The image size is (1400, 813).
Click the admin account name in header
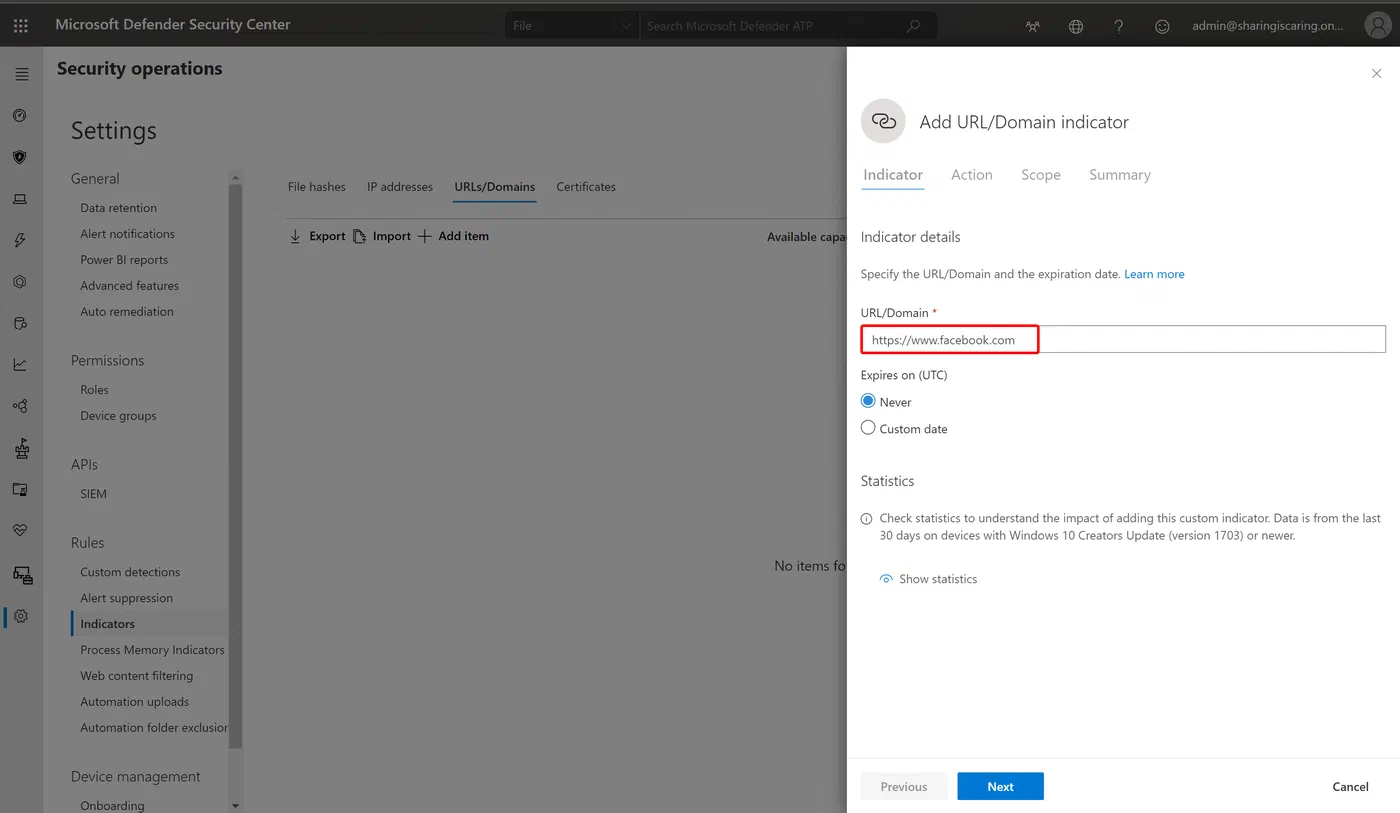(x=1268, y=26)
